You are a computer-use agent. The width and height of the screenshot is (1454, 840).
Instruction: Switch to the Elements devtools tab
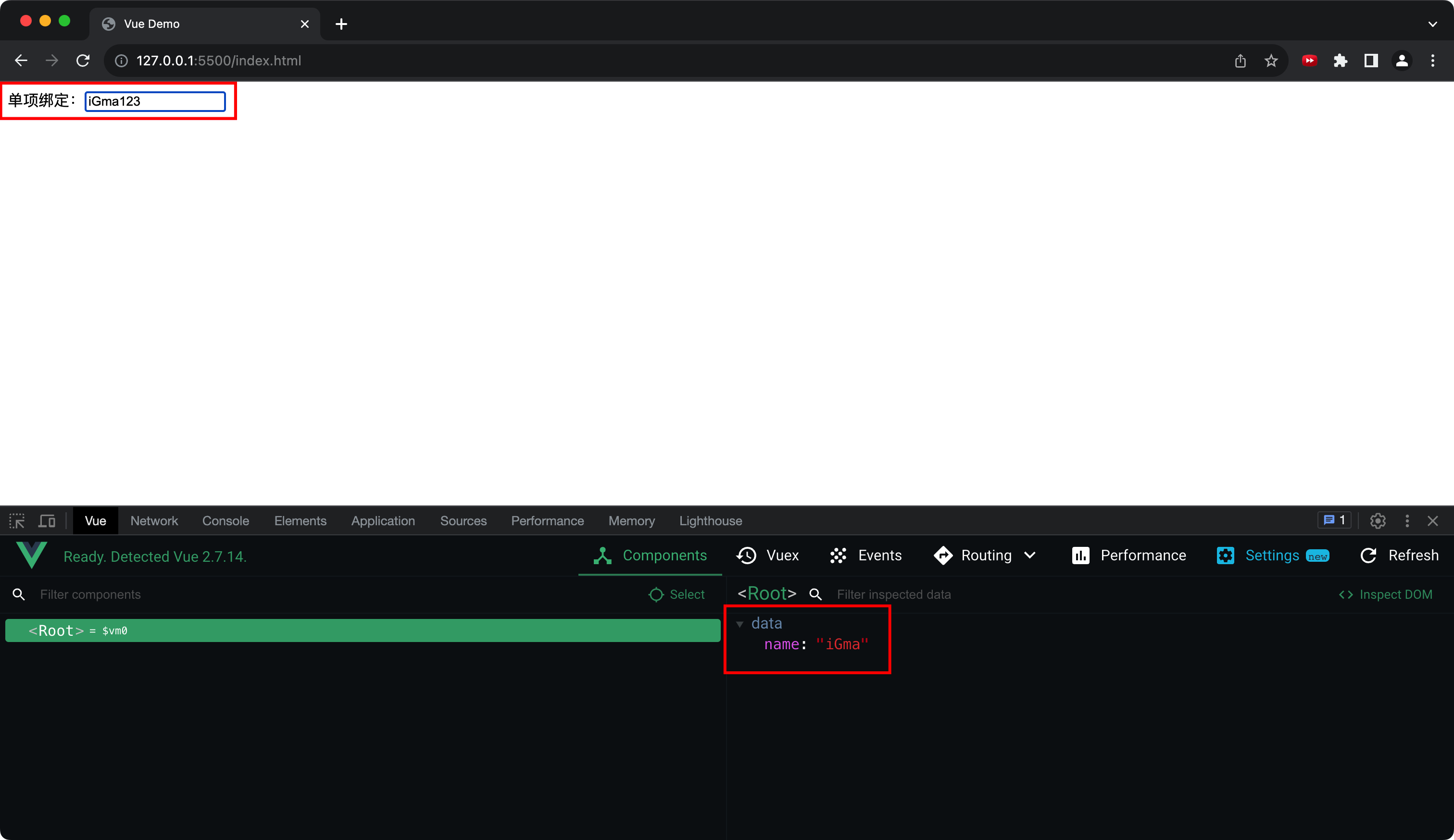[300, 520]
